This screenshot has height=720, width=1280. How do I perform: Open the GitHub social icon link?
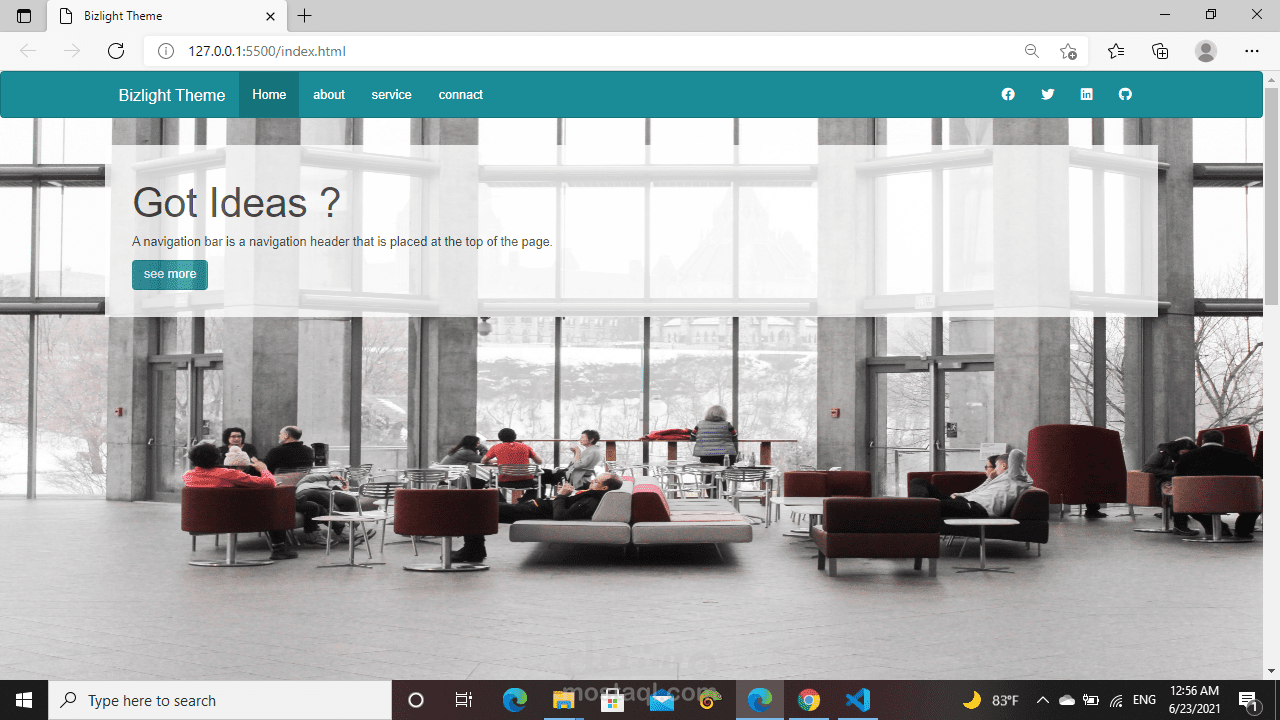[1125, 94]
